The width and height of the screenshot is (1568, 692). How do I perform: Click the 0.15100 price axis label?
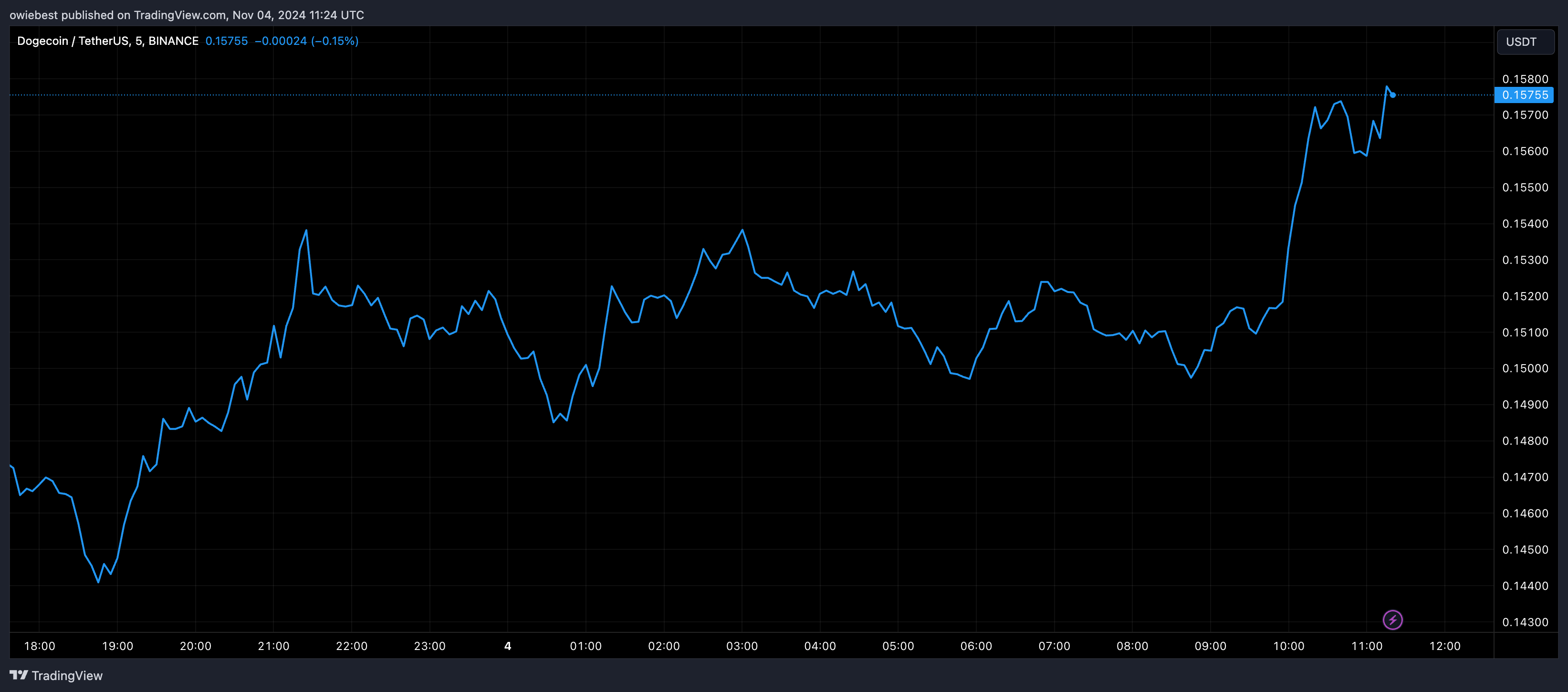(1525, 332)
